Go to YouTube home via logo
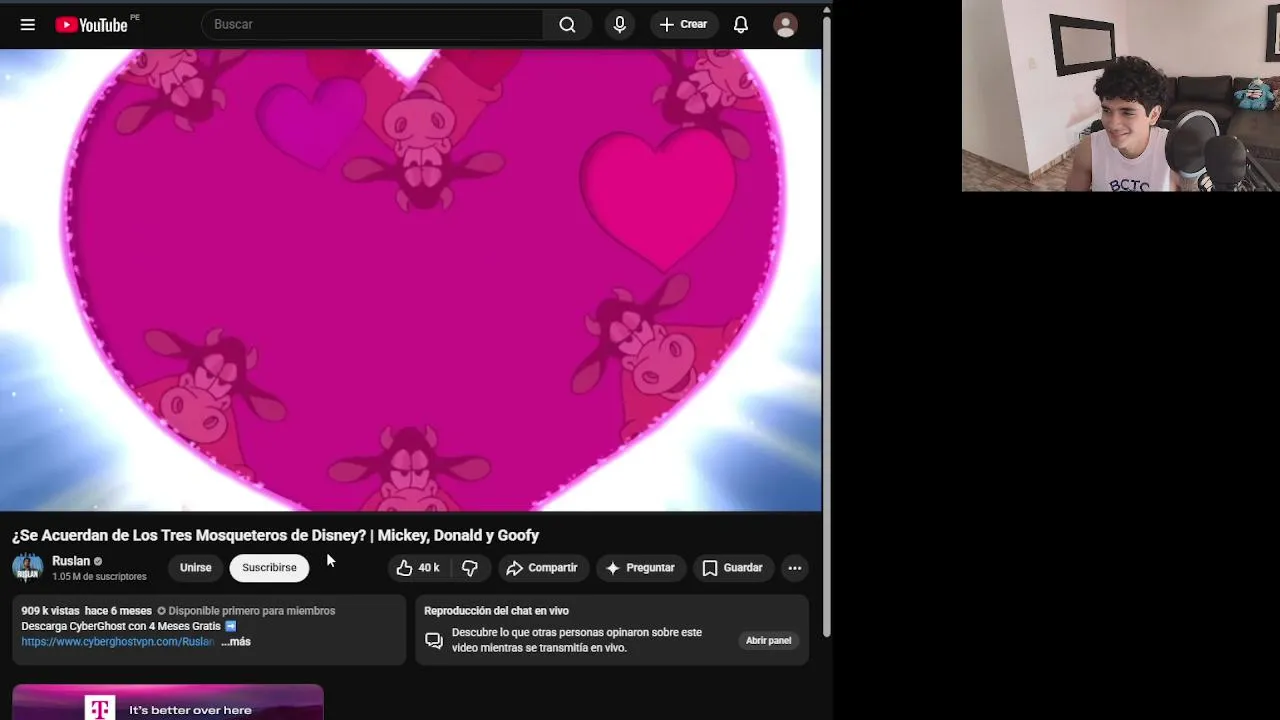The height and width of the screenshot is (720, 1280). 91,25
